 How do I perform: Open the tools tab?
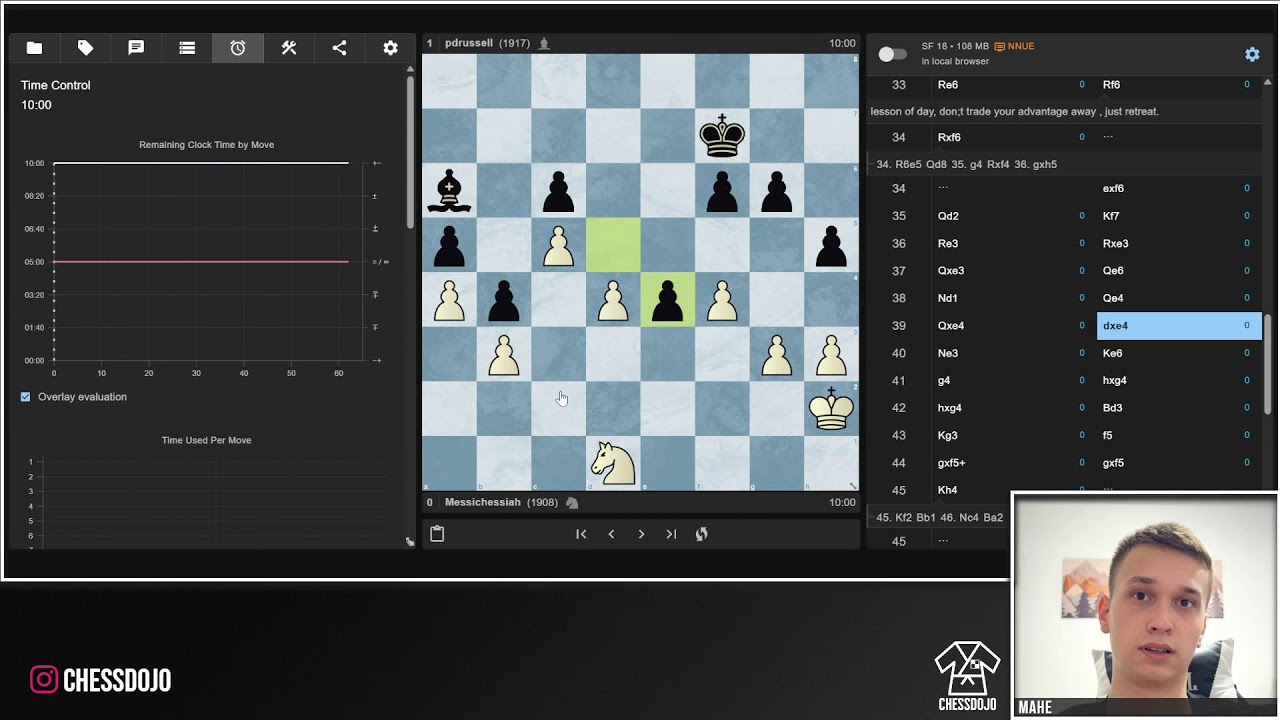(289, 48)
